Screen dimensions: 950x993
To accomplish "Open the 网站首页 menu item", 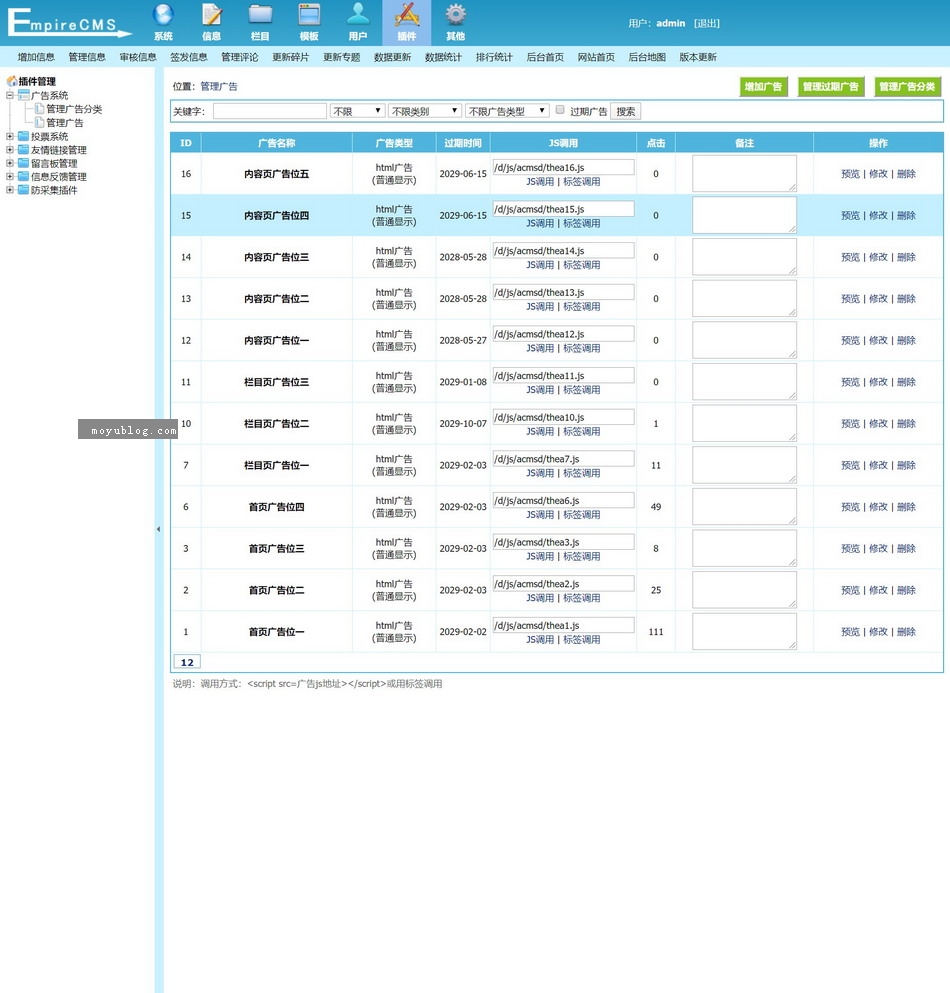I will point(596,57).
